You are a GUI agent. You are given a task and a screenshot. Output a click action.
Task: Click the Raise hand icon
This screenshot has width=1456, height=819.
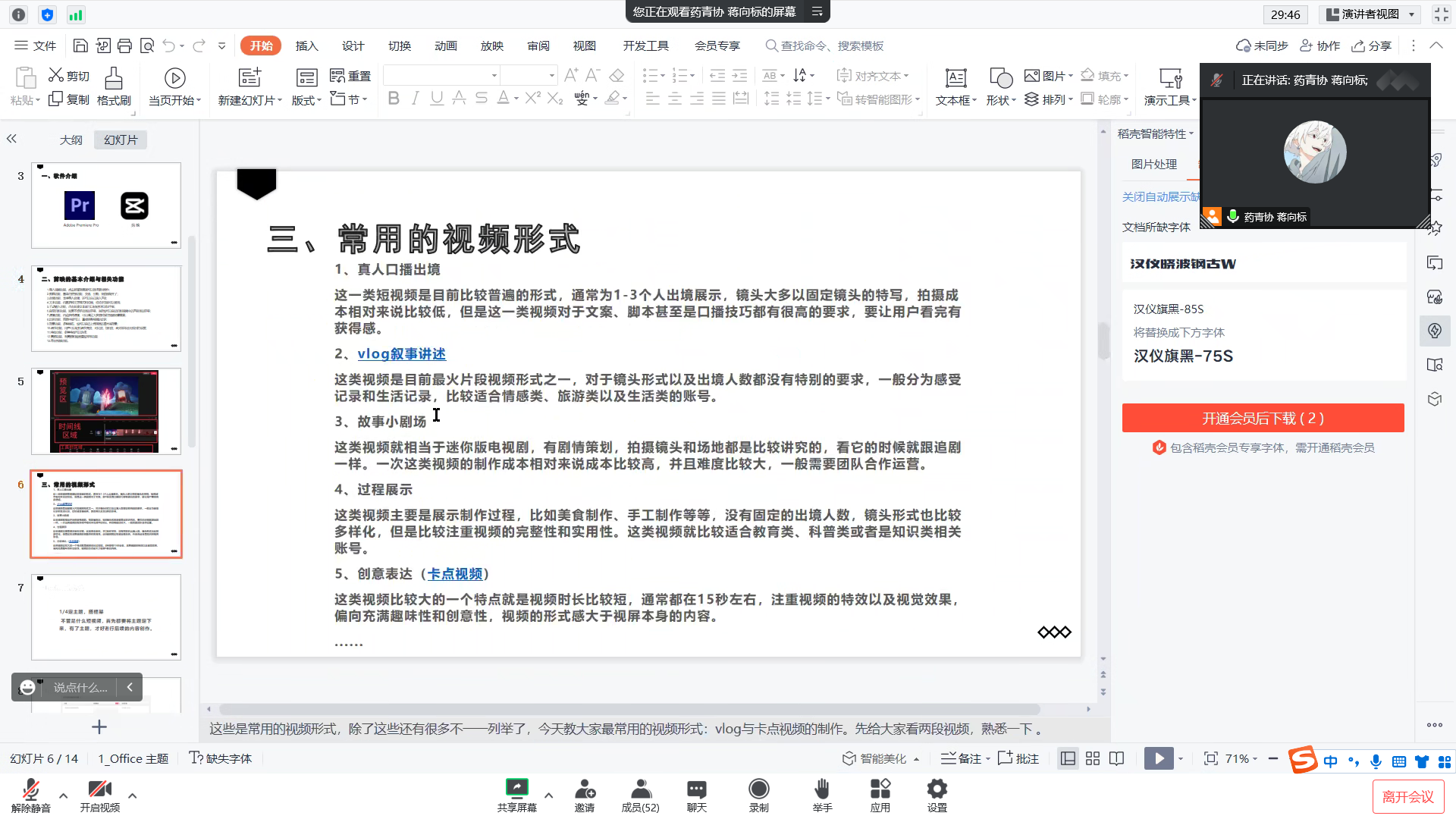point(822,789)
